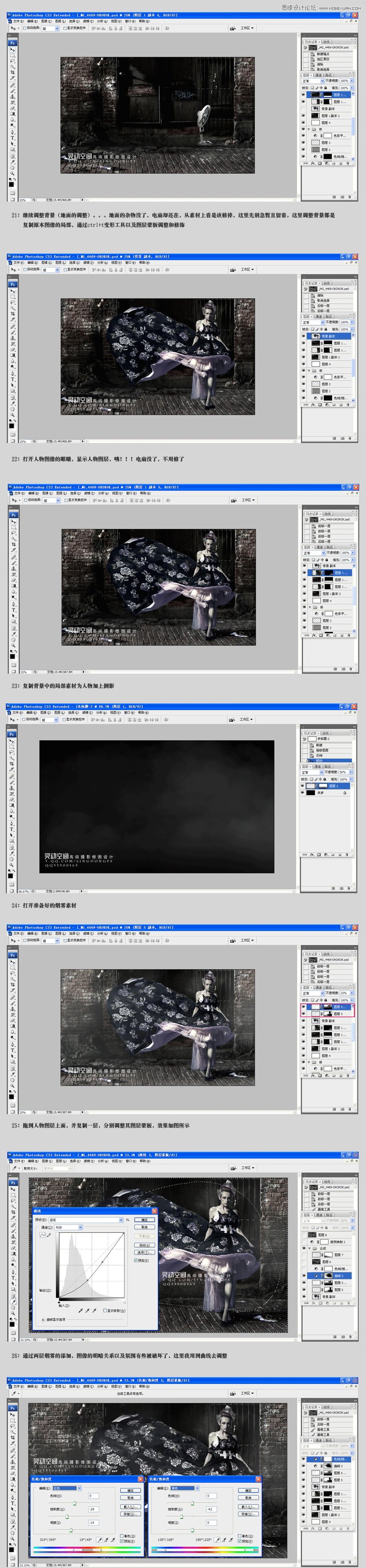Click the Bridge icon in the 图层 1 副本 4 options bar
The width and height of the screenshot is (366, 1568).
click(233, 28)
